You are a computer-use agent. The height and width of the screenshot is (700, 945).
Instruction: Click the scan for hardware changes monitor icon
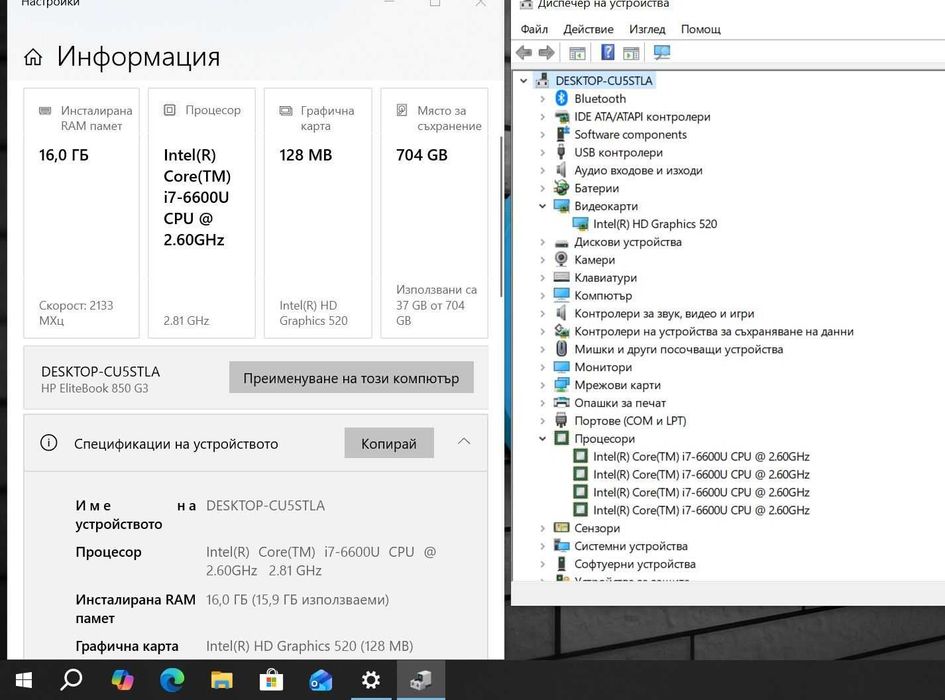pos(662,53)
